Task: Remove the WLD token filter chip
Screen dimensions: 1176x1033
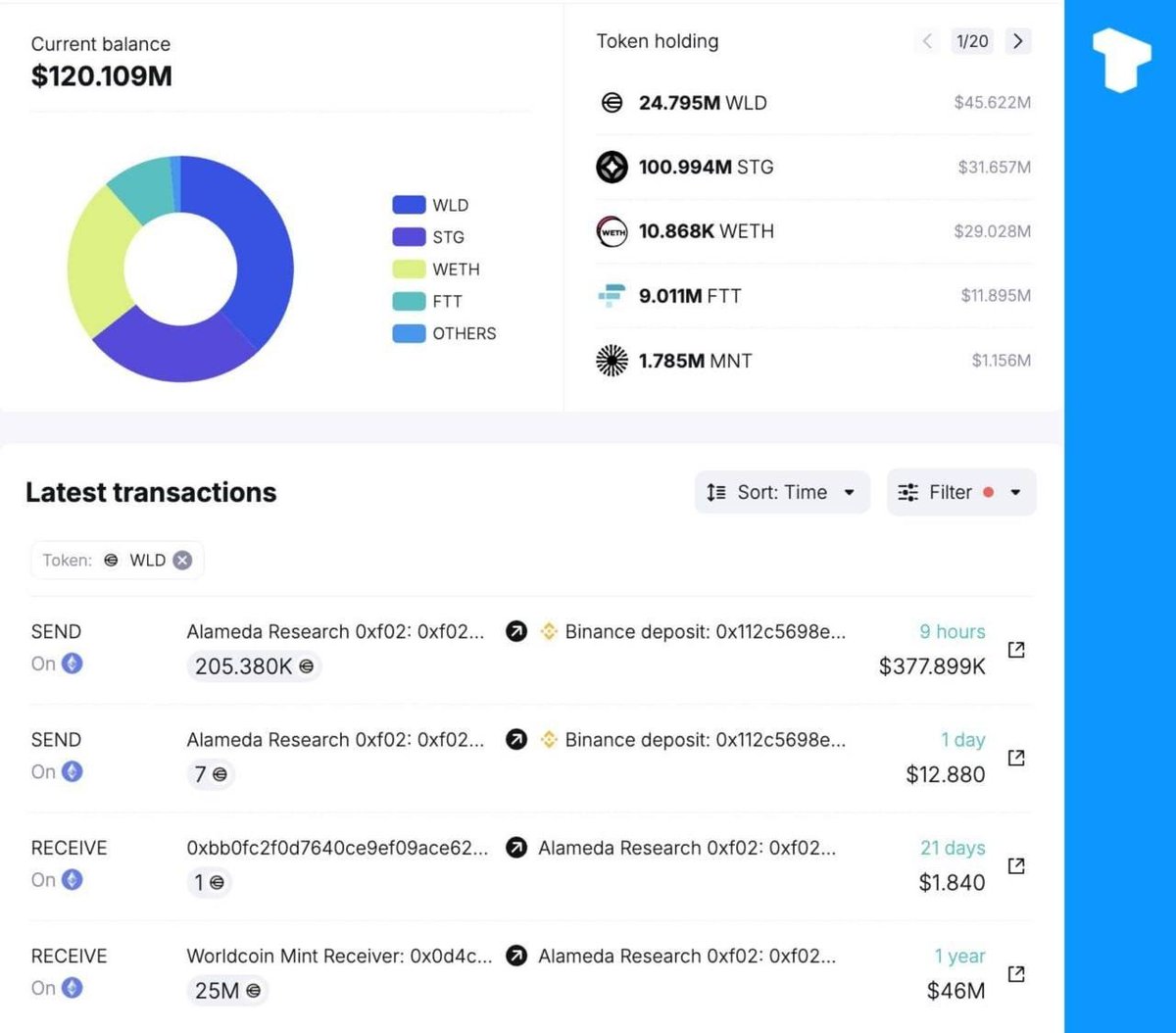Action: (x=182, y=561)
